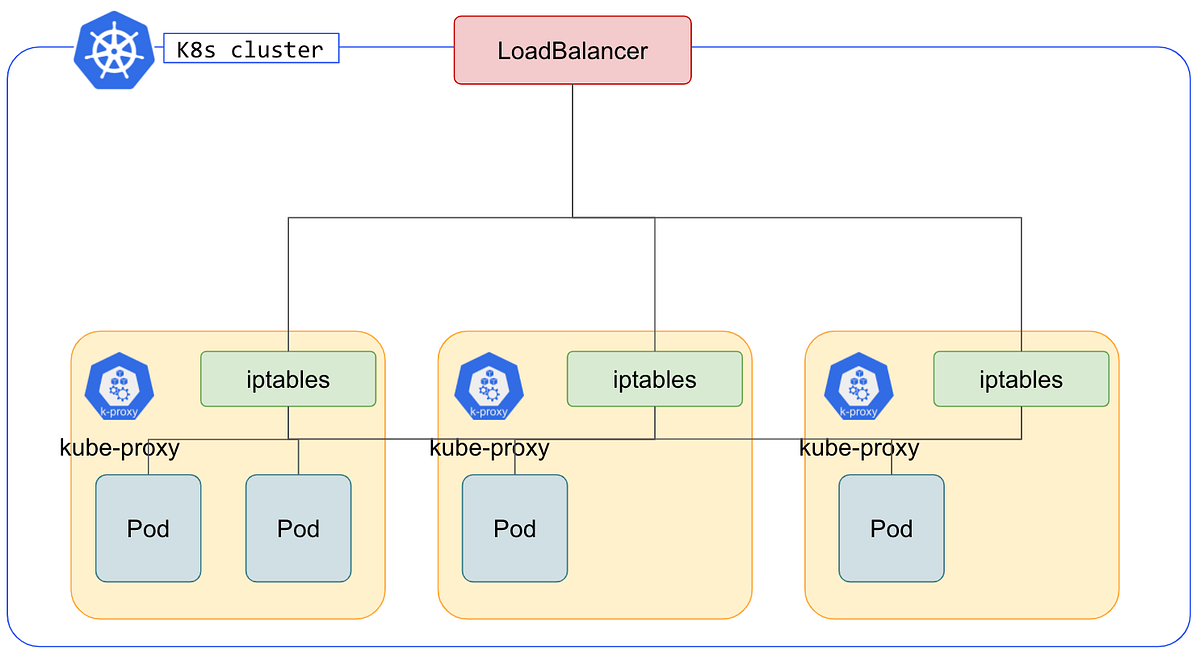
Task: Click the K8s cluster label
Action: [x=250, y=48]
